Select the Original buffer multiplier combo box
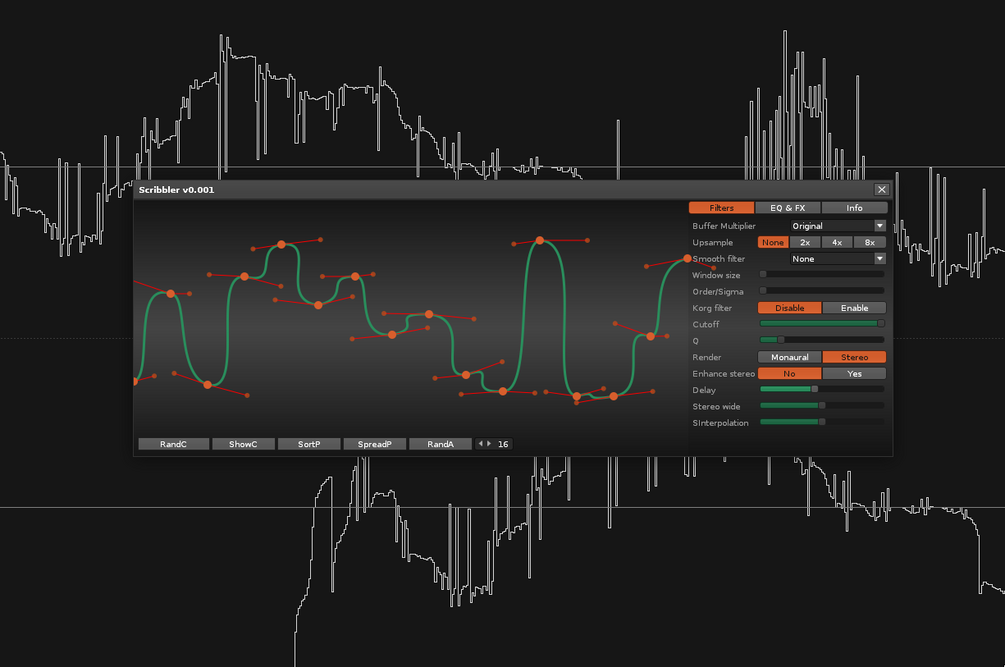The image size is (1005, 667). (x=838, y=226)
